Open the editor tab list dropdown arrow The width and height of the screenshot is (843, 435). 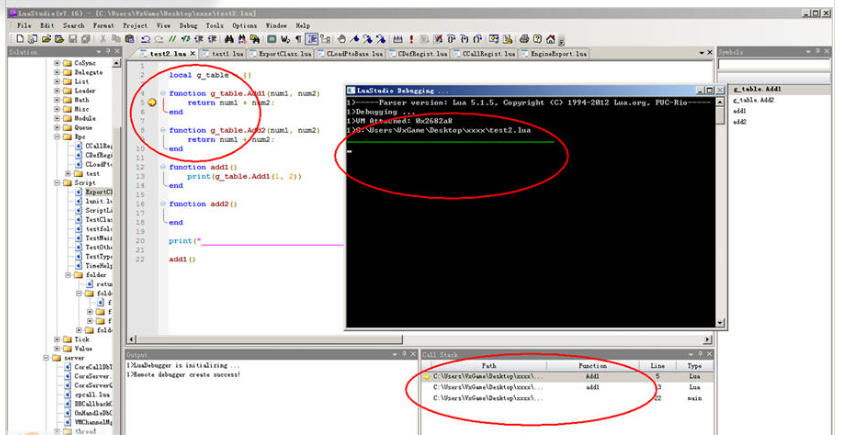(x=702, y=53)
